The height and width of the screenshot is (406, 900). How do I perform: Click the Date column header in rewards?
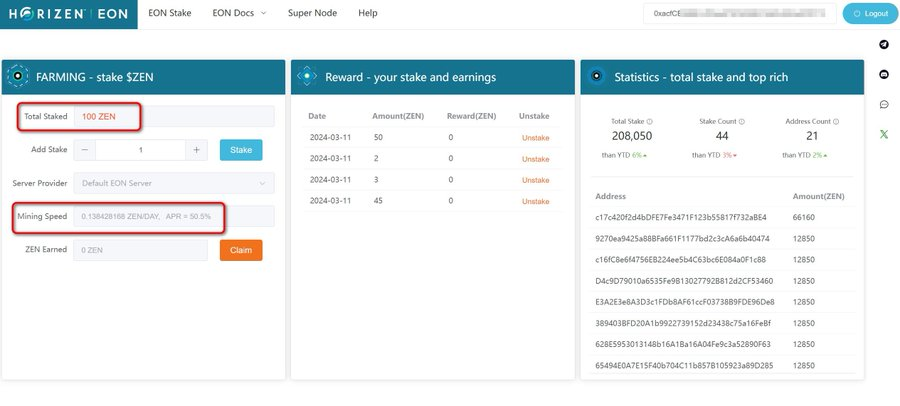coord(317,116)
